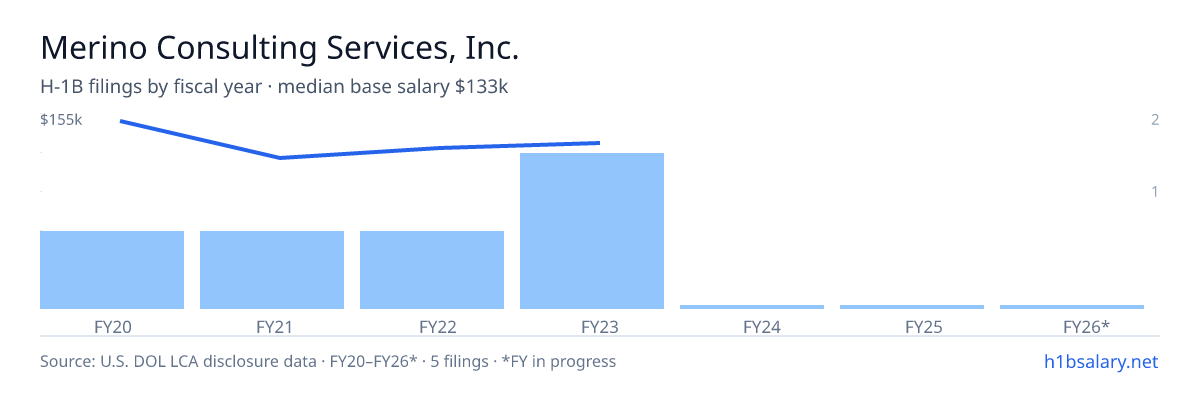
Task: Click the FY20 filings bar
Action: pos(112,270)
